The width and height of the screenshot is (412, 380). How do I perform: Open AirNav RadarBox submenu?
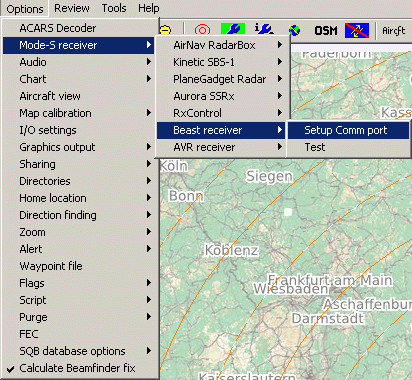tap(221, 45)
